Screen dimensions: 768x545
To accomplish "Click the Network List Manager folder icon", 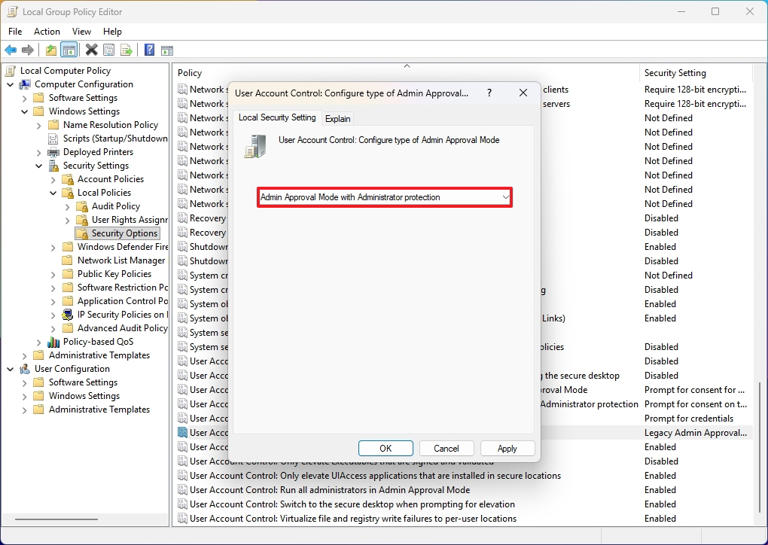I will (68, 261).
